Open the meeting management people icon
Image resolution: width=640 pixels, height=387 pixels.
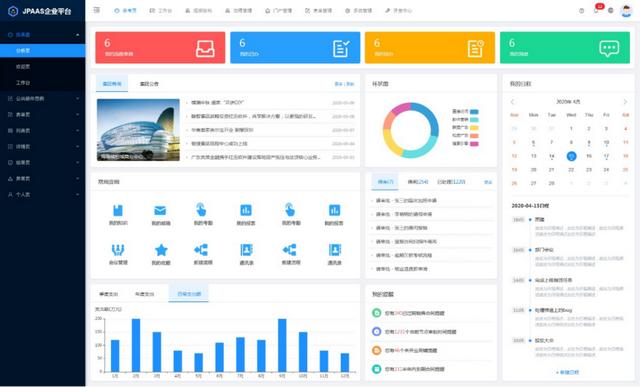coord(118,250)
